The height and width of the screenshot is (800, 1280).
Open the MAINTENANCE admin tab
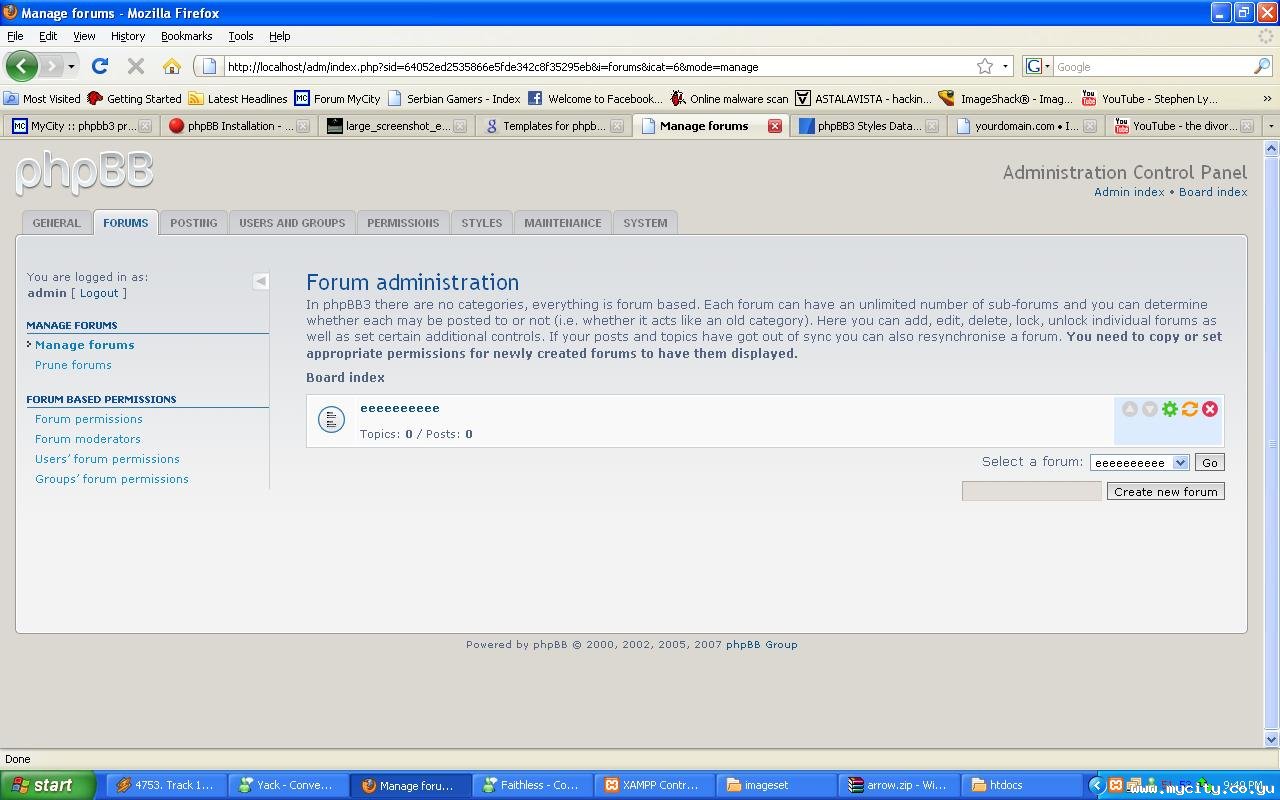(563, 223)
